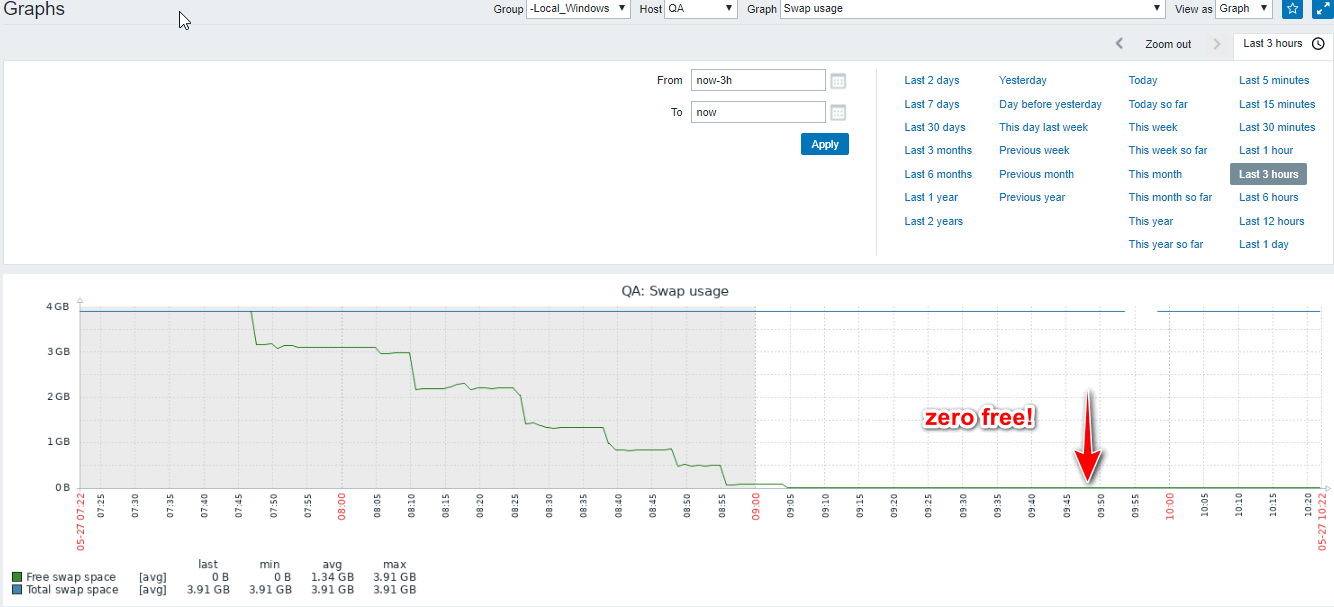Add graph to favorites with star icon
This screenshot has height=607, width=1334.
(x=1292, y=9)
